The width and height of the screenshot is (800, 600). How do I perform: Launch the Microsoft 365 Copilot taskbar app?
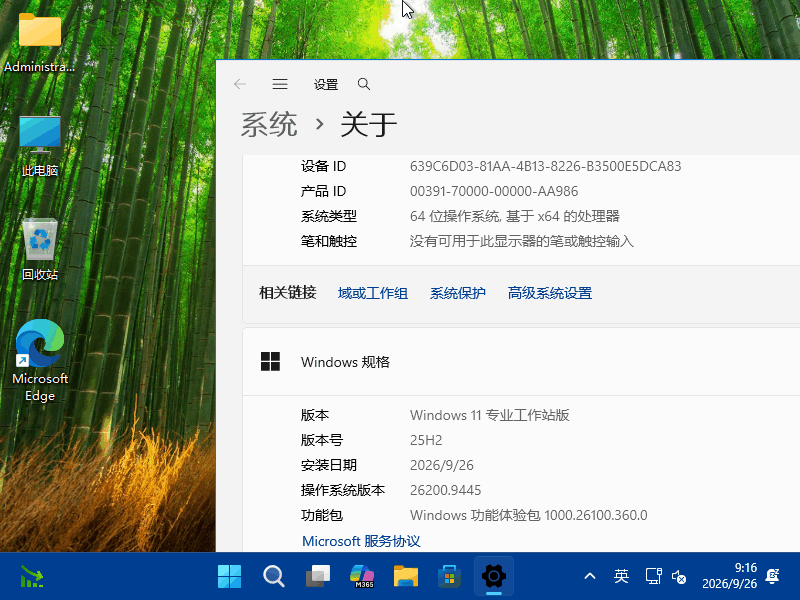tap(362, 577)
